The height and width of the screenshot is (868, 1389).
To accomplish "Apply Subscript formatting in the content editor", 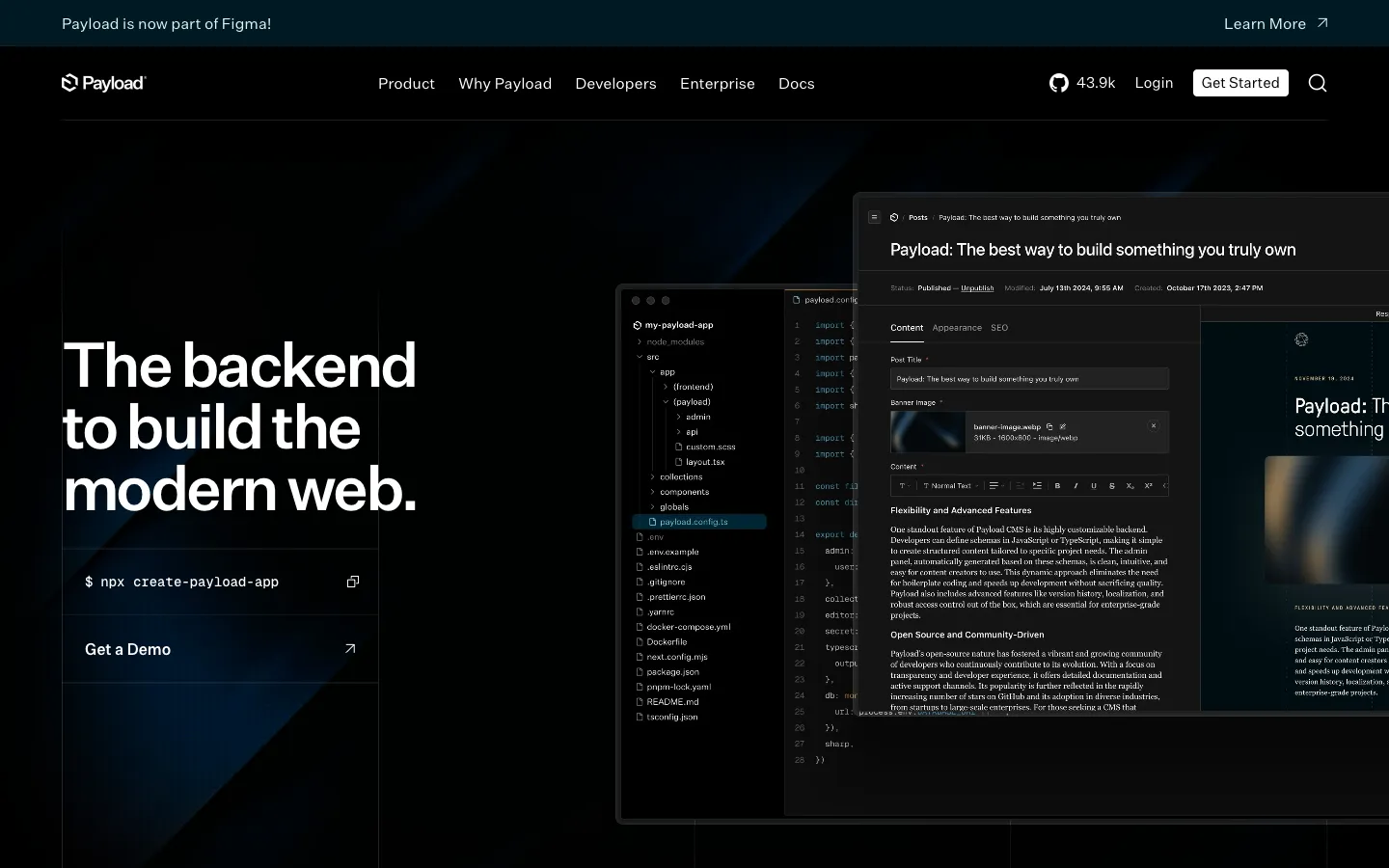I will point(1130,486).
